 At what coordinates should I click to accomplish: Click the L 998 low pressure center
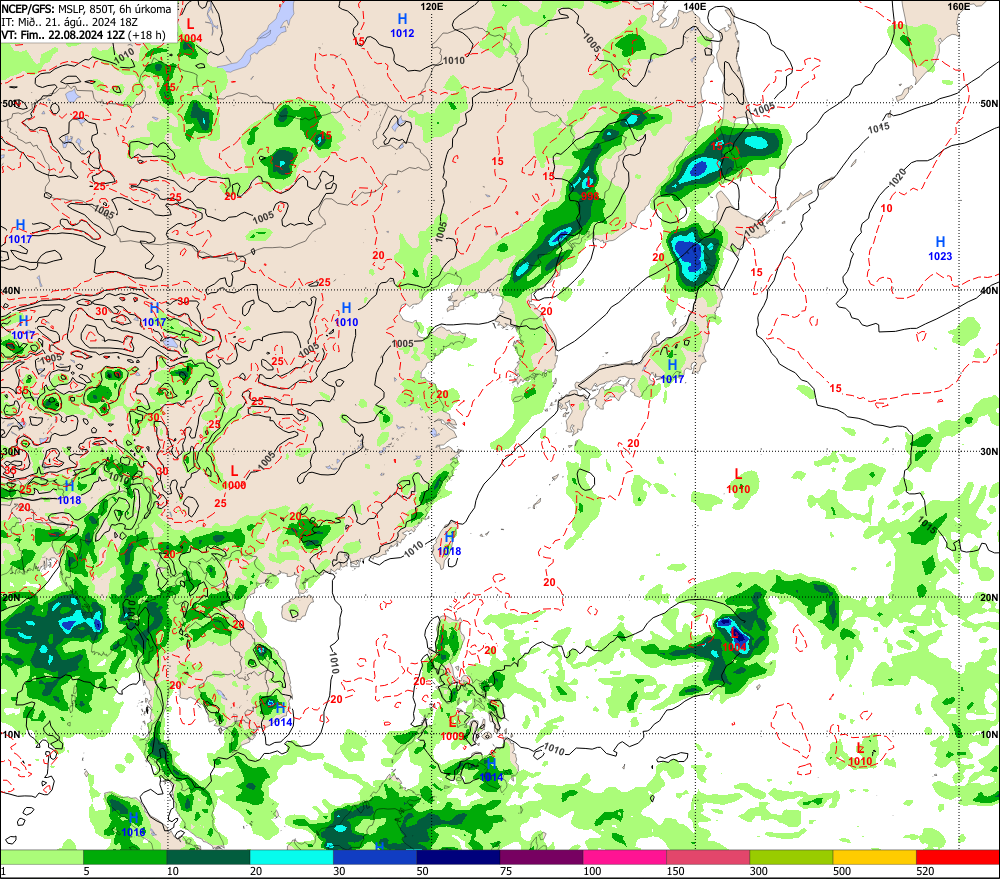pos(590,189)
